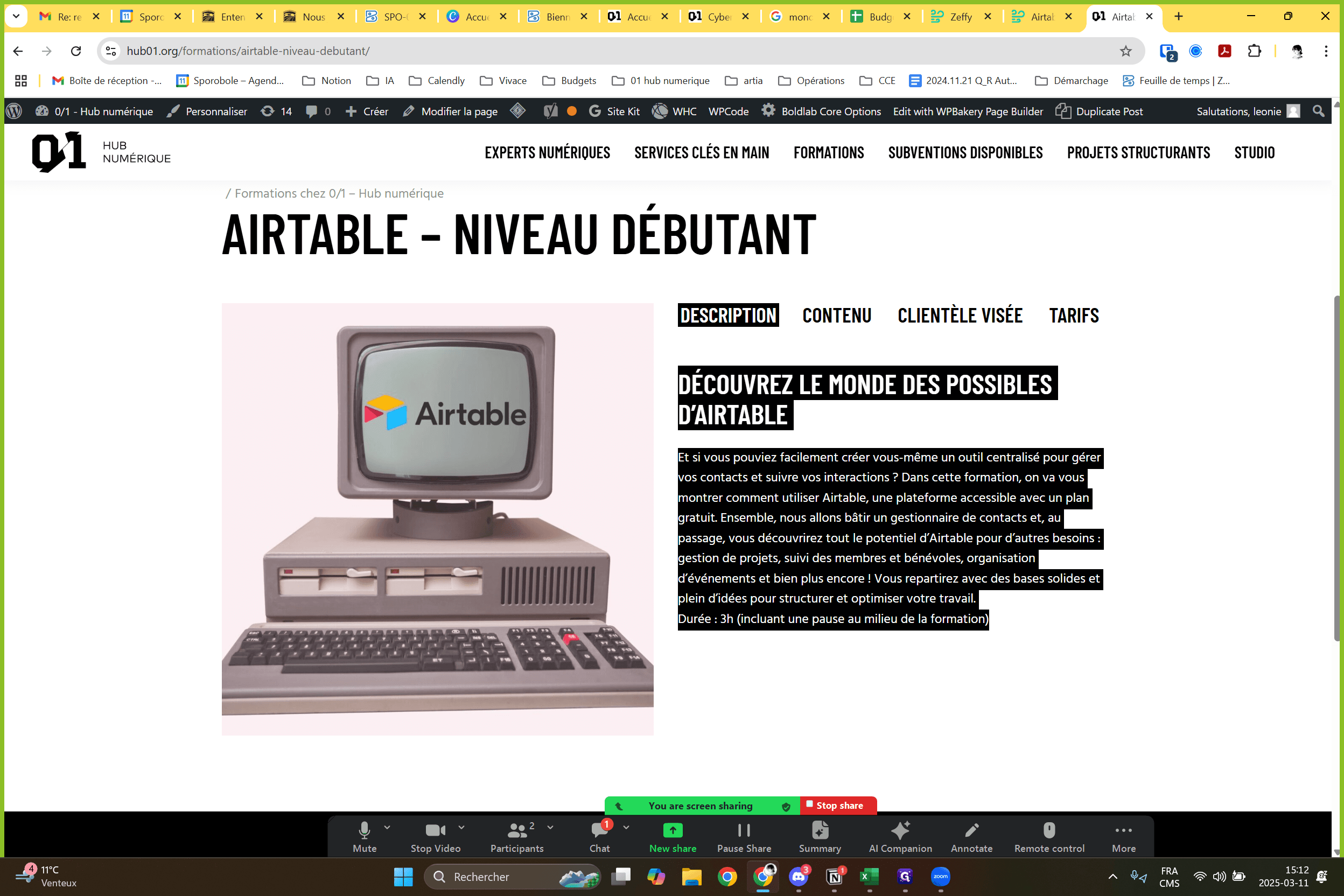Click the Stop share button

(838, 806)
